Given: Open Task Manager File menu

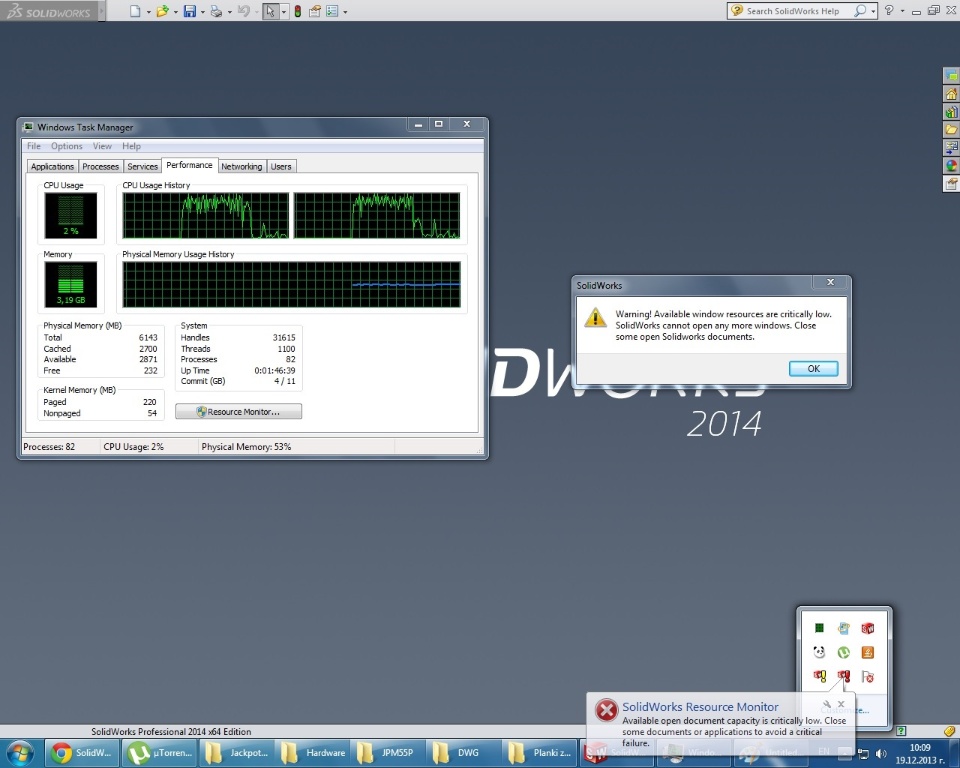Looking at the screenshot, I should pyautogui.click(x=34, y=146).
